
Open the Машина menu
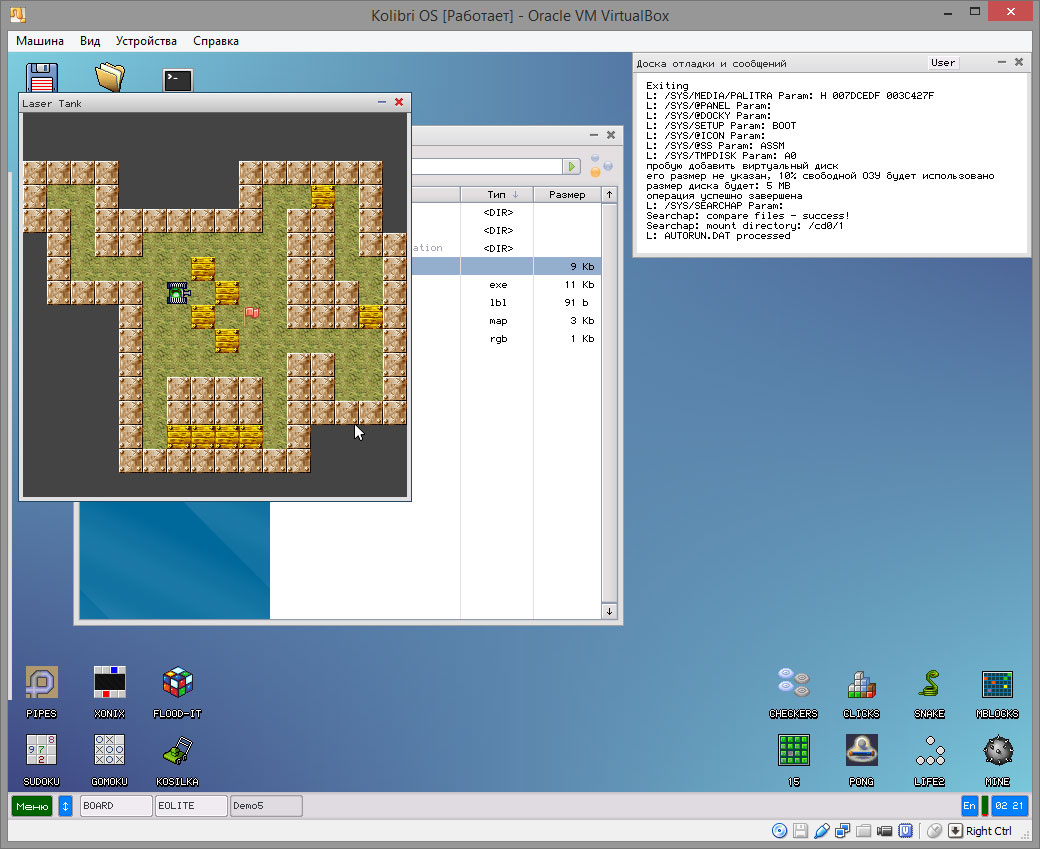click(x=40, y=41)
